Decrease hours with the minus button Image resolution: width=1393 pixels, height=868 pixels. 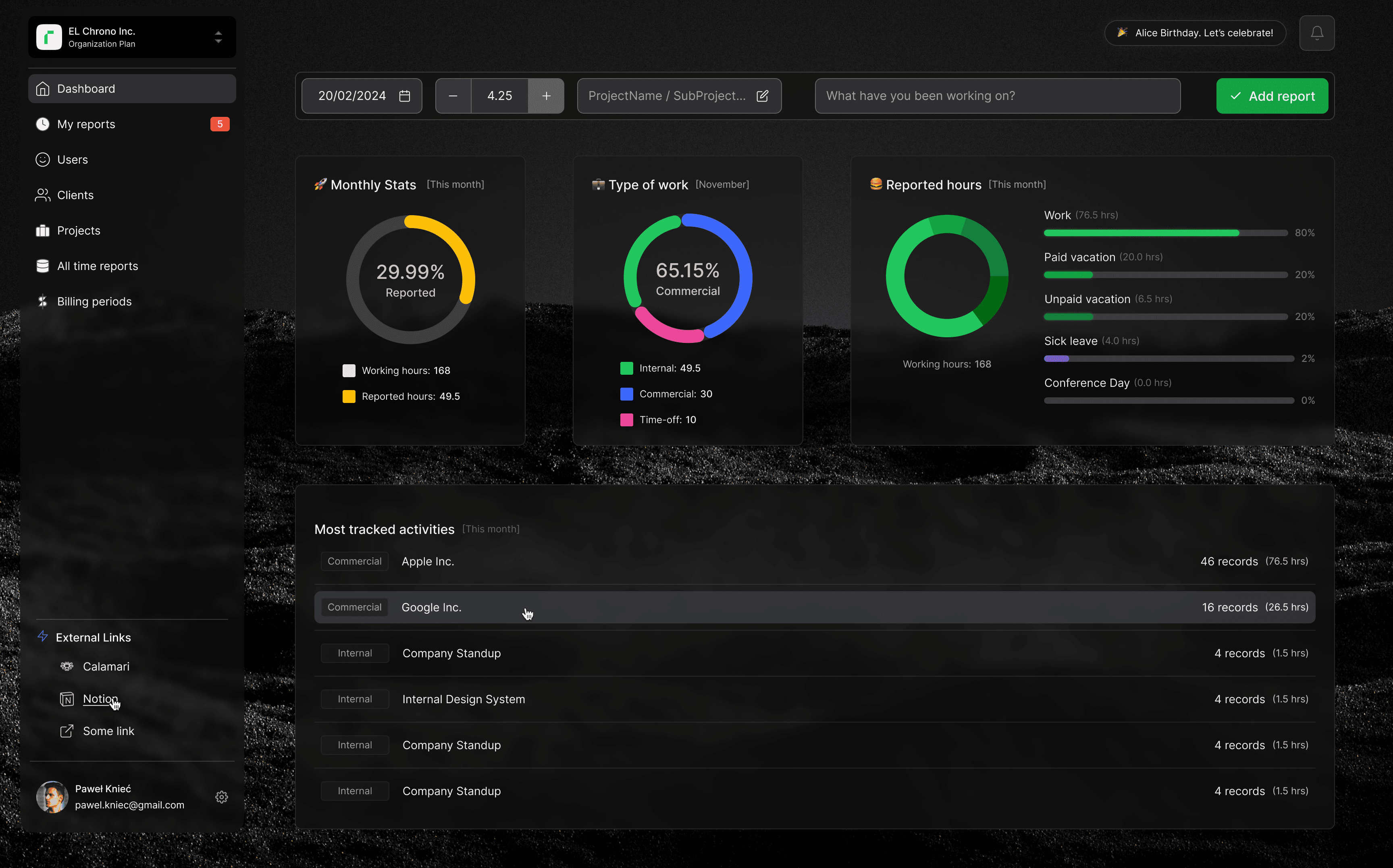[x=453, y=96]
